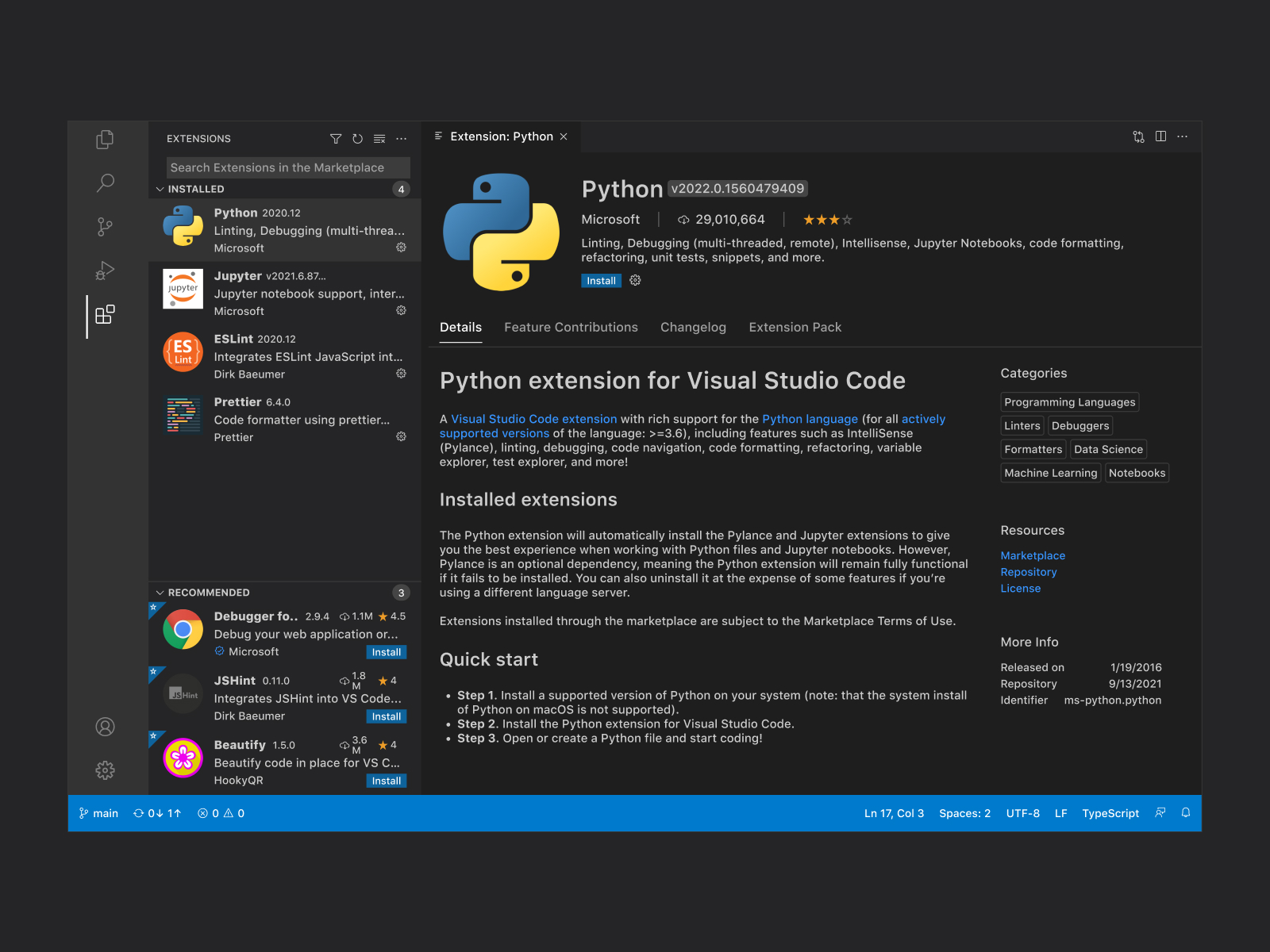Open more actions menu for Extensions panel
The image size is (1270, 952).
(x=401, y=138)
